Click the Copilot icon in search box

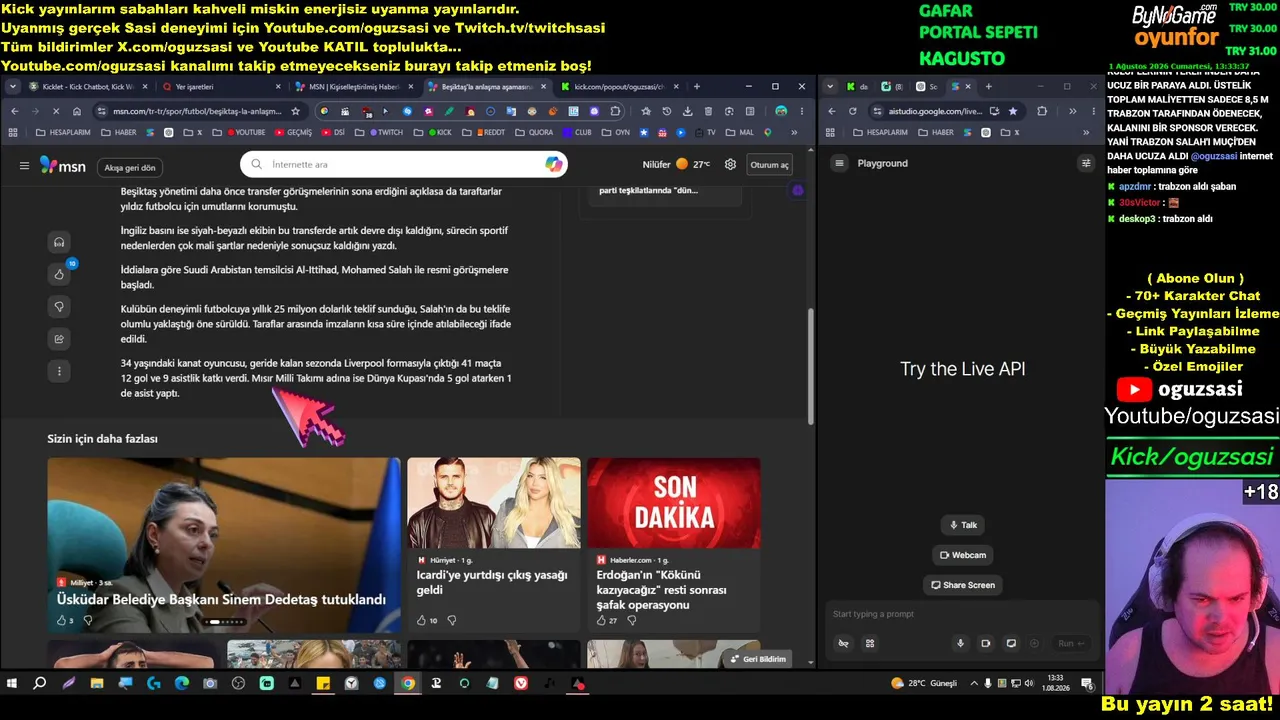click(x=553, y=164)
